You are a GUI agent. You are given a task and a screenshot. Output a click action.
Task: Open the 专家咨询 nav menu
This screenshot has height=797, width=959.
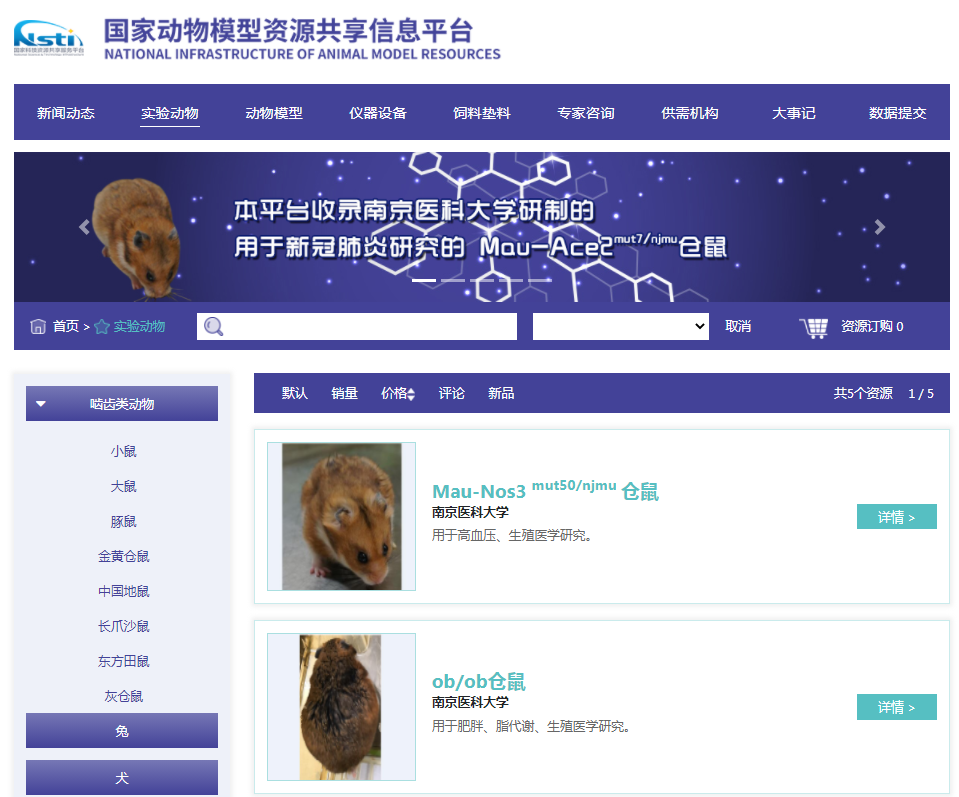586,113
